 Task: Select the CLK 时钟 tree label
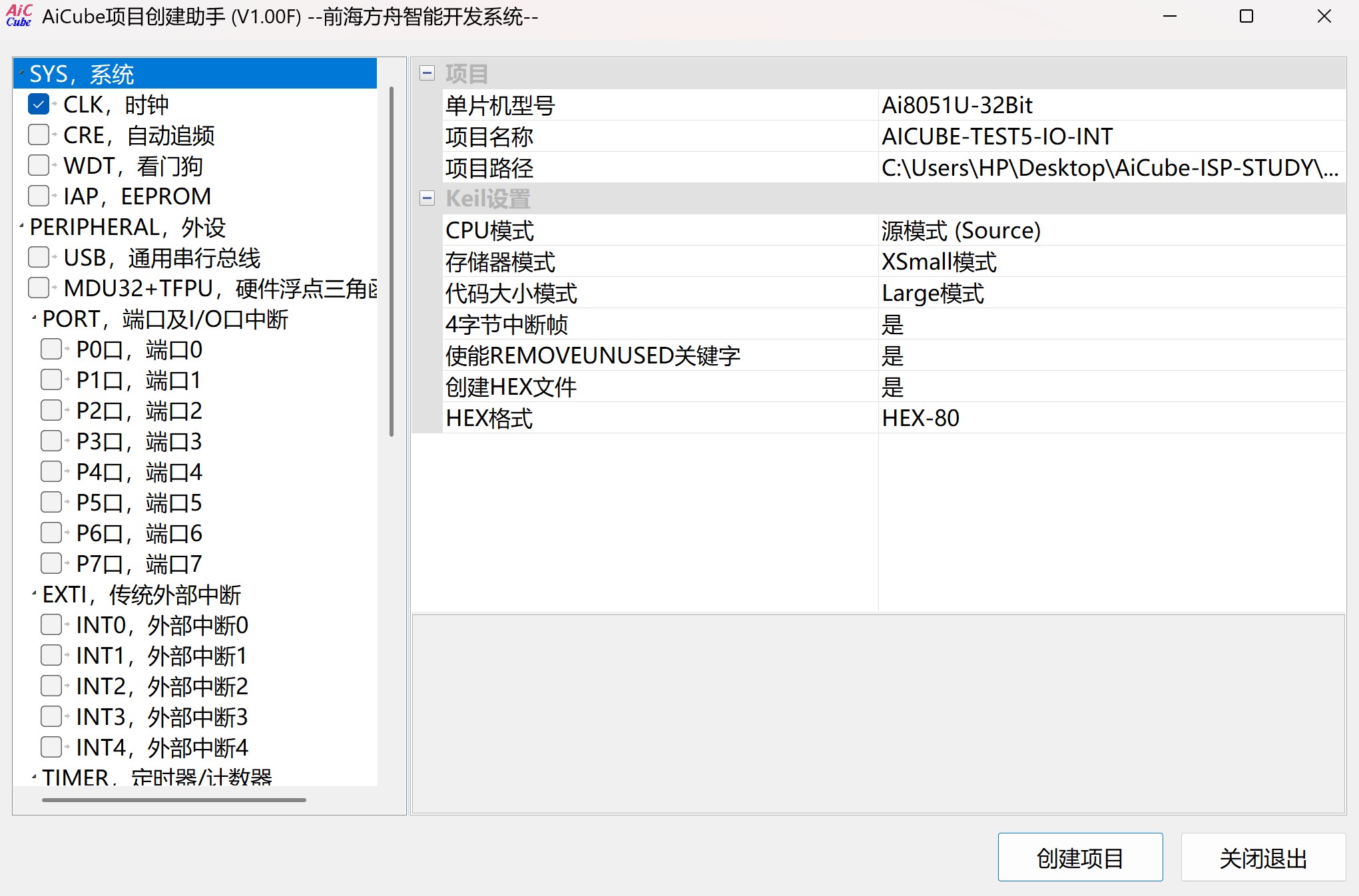[x=116, y=105]
